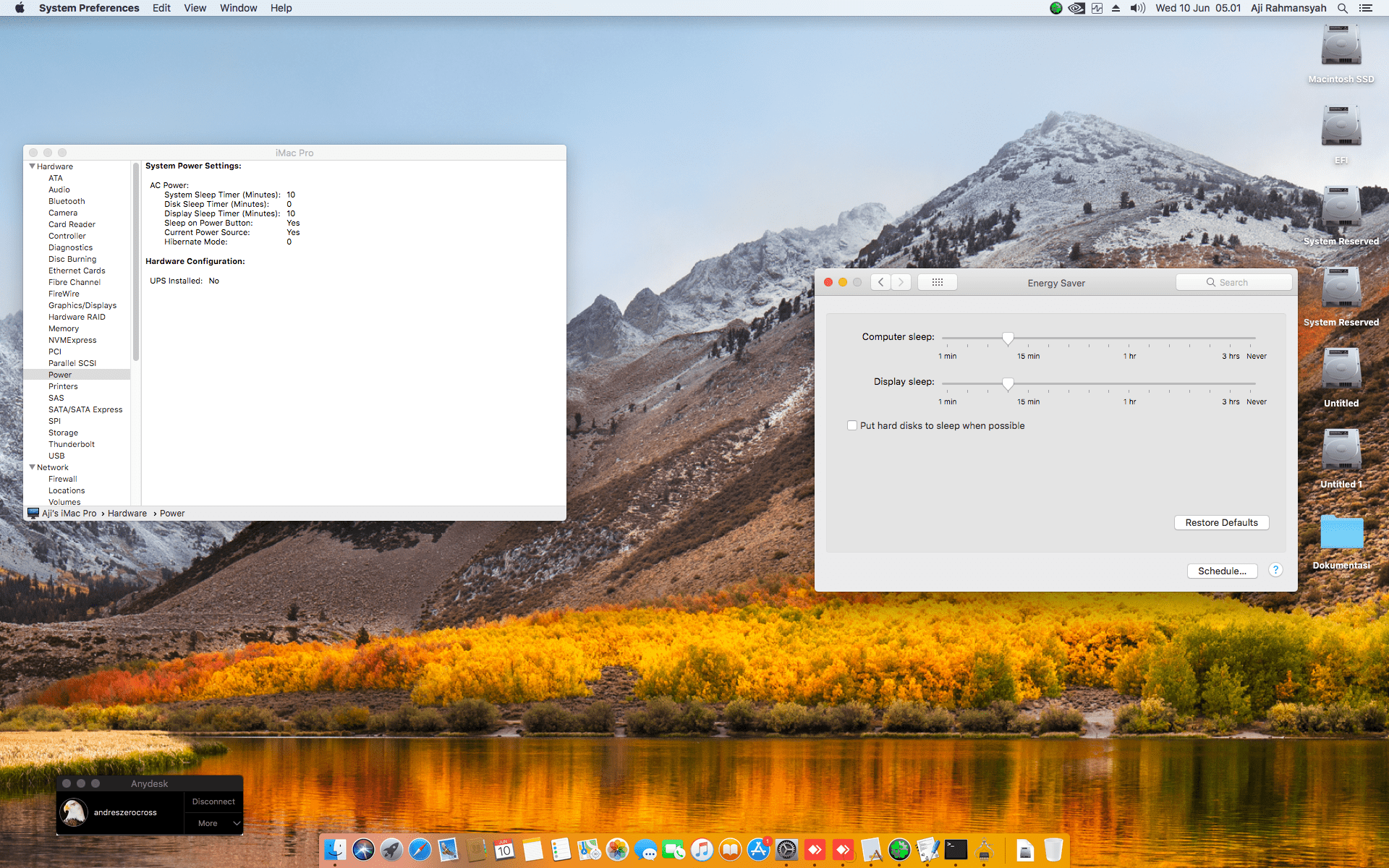Click the Show All grid icon
The width and height of the screenshot is (1389, 868).
tap(937, 282)
